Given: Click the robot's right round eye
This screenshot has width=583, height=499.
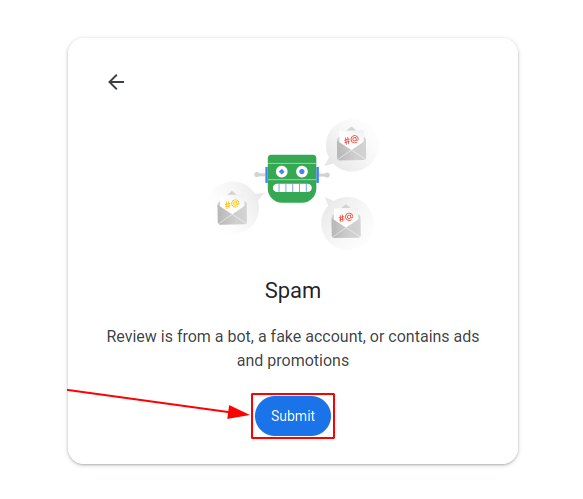Looking at the screenshot, I should (302, 172).
